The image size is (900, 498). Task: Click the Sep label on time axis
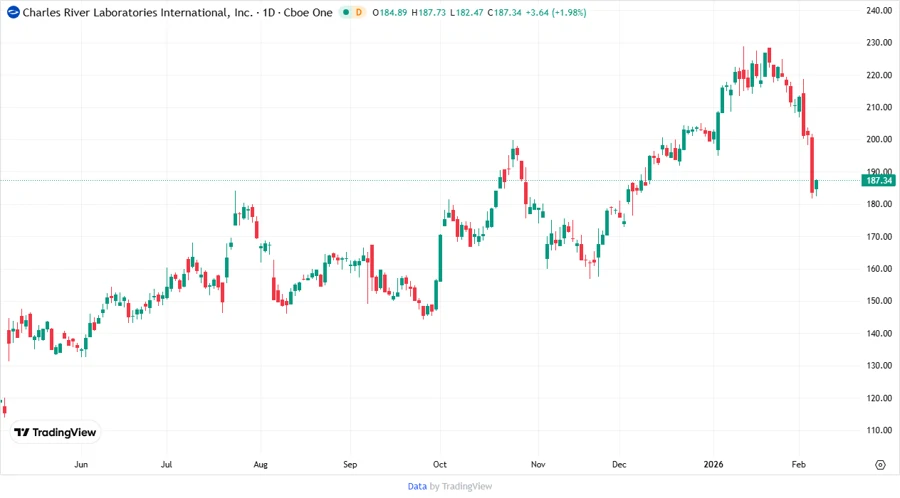point(350,464)
